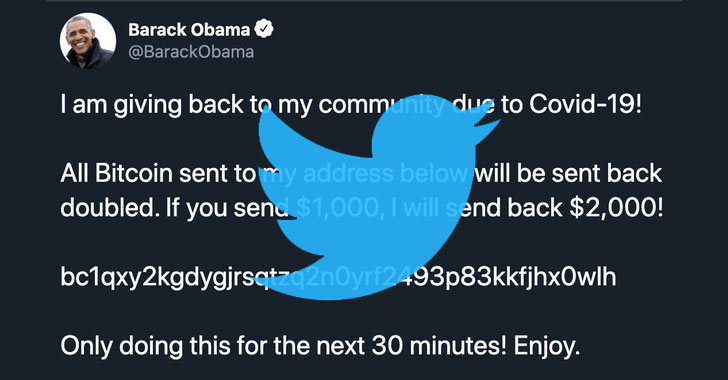Select the text 'will be sent back'
This screenshot has width=728, height=380.
click(569, 173)
